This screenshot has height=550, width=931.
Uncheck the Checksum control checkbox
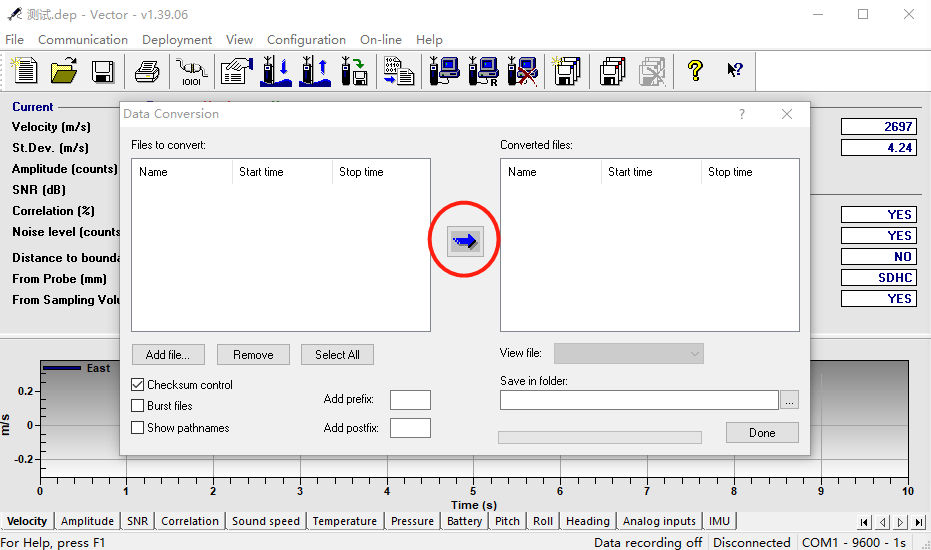click(x=138, y=385)
